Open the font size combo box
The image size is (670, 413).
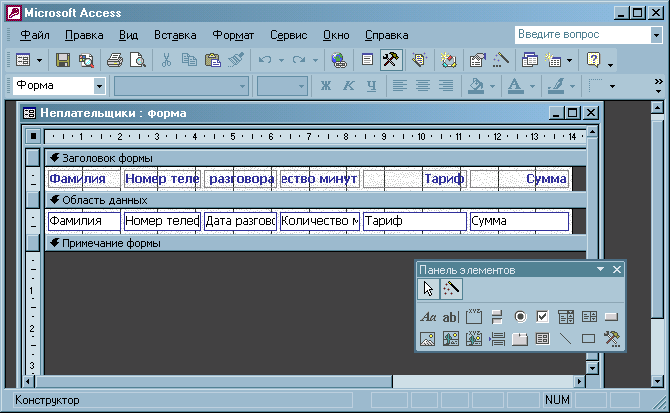point(301,86)
